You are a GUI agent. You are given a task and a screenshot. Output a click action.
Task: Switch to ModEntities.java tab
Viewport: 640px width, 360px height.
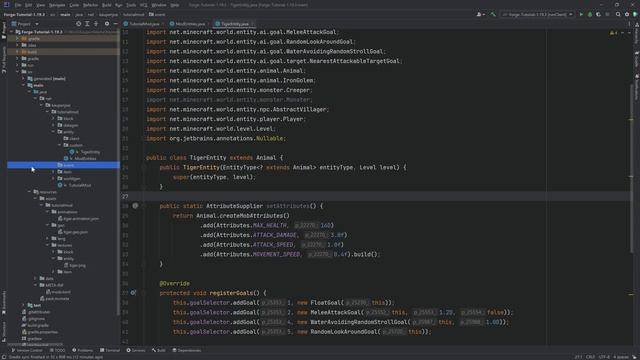[x=190, y=24]
